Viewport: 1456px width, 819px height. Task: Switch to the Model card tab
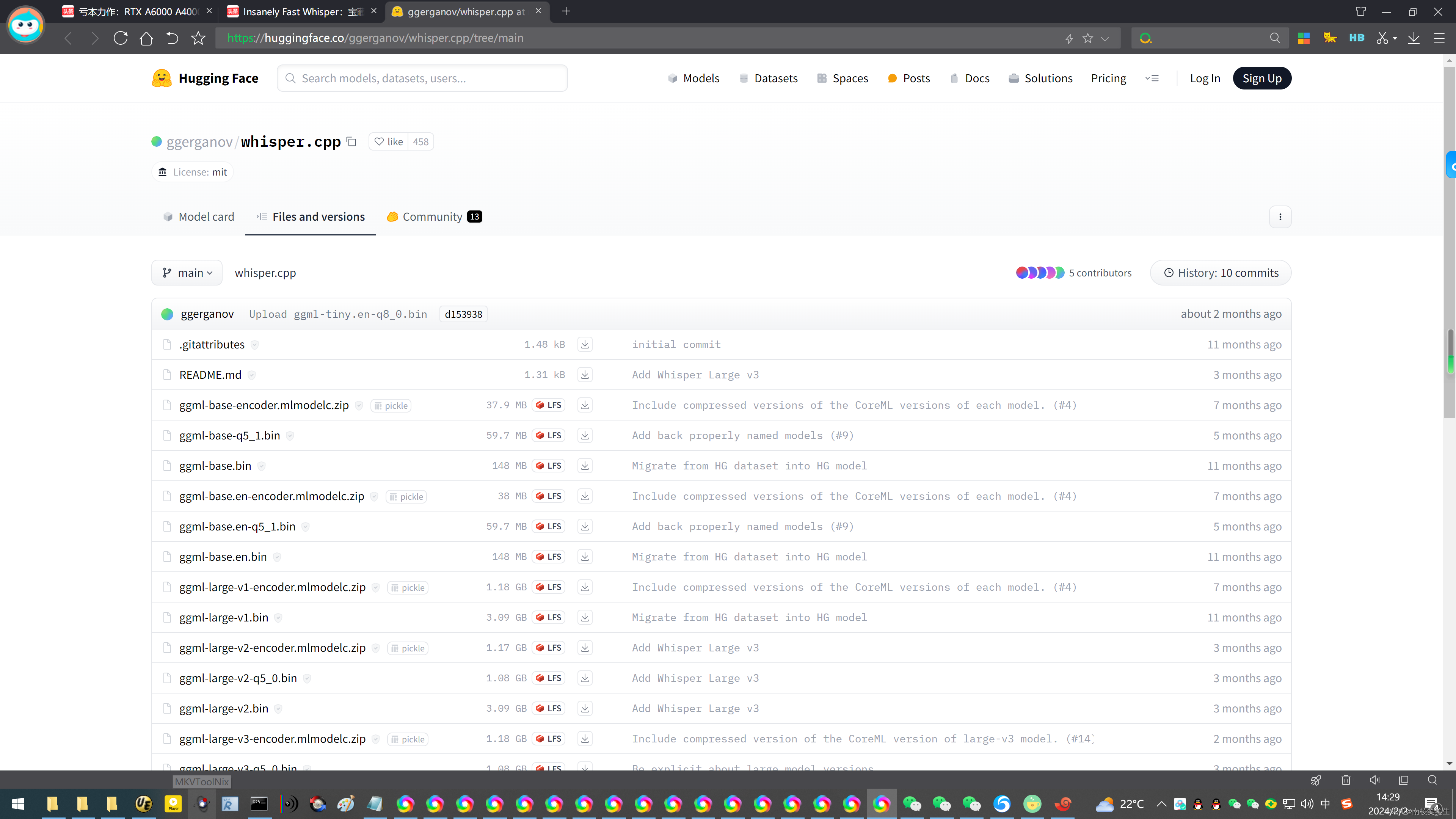tap(198, 217)
